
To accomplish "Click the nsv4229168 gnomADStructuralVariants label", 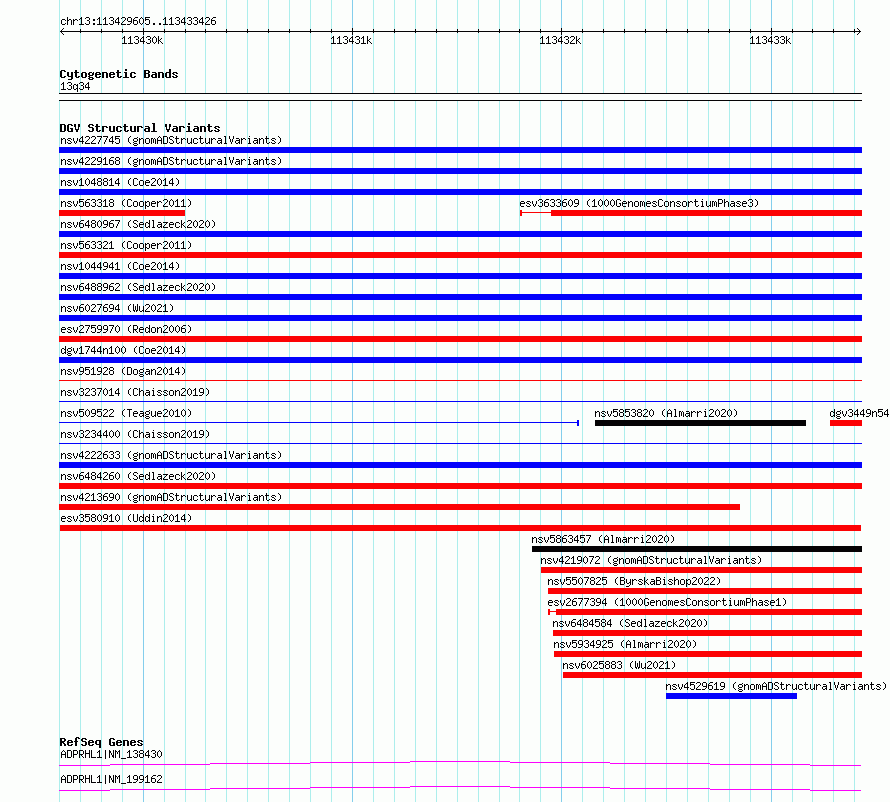I will pyautogui.click(x=171, y=161).
